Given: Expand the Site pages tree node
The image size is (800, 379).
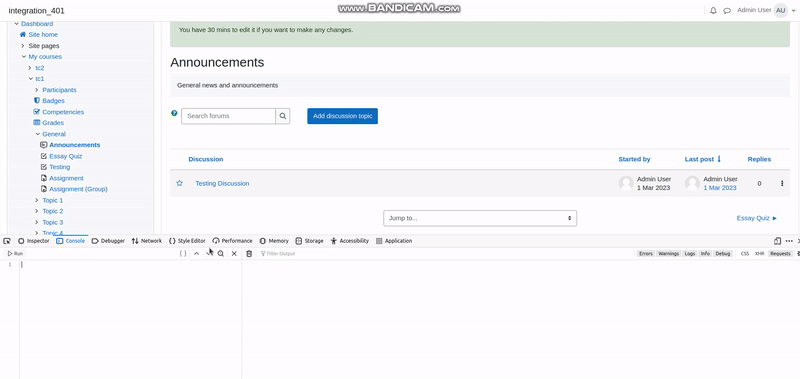Looking at the screenshot, I should 23,46.
